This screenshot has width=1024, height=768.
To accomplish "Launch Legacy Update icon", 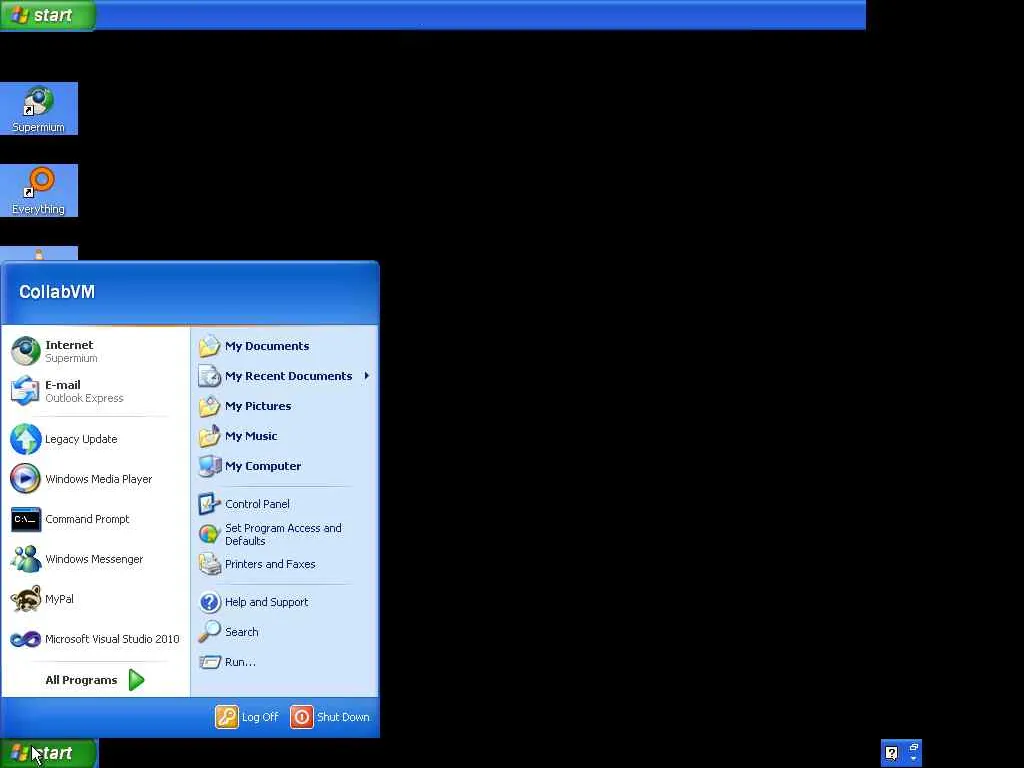I will [x=25, y=439].
